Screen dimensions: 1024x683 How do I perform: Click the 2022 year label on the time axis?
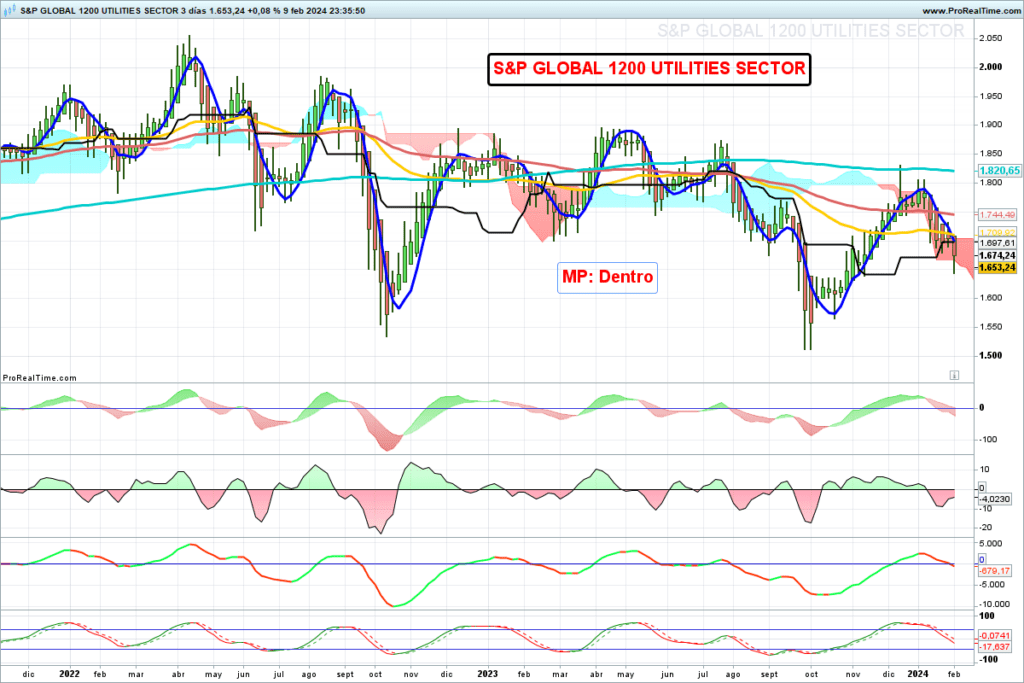[x=69, y=674]
